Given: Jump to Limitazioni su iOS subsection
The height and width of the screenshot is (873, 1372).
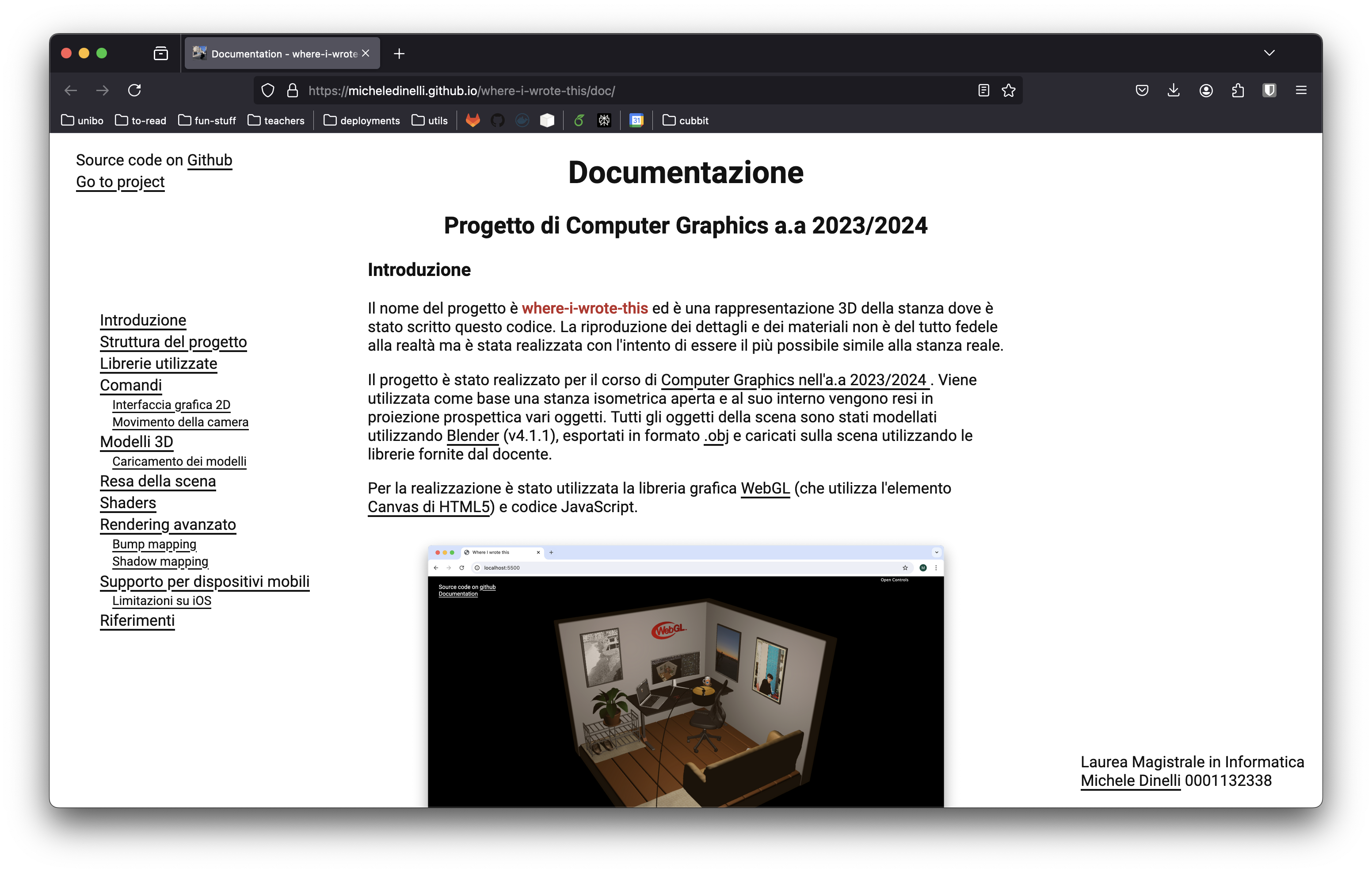Looking at the screenshot, I should tap(162, 601).
